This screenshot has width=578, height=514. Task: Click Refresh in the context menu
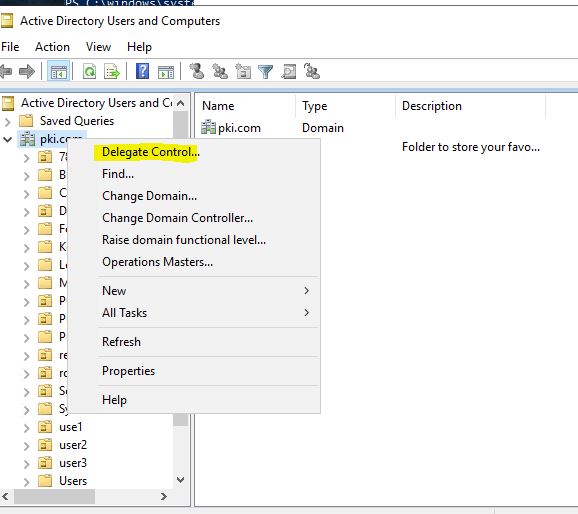coord(121,342)
